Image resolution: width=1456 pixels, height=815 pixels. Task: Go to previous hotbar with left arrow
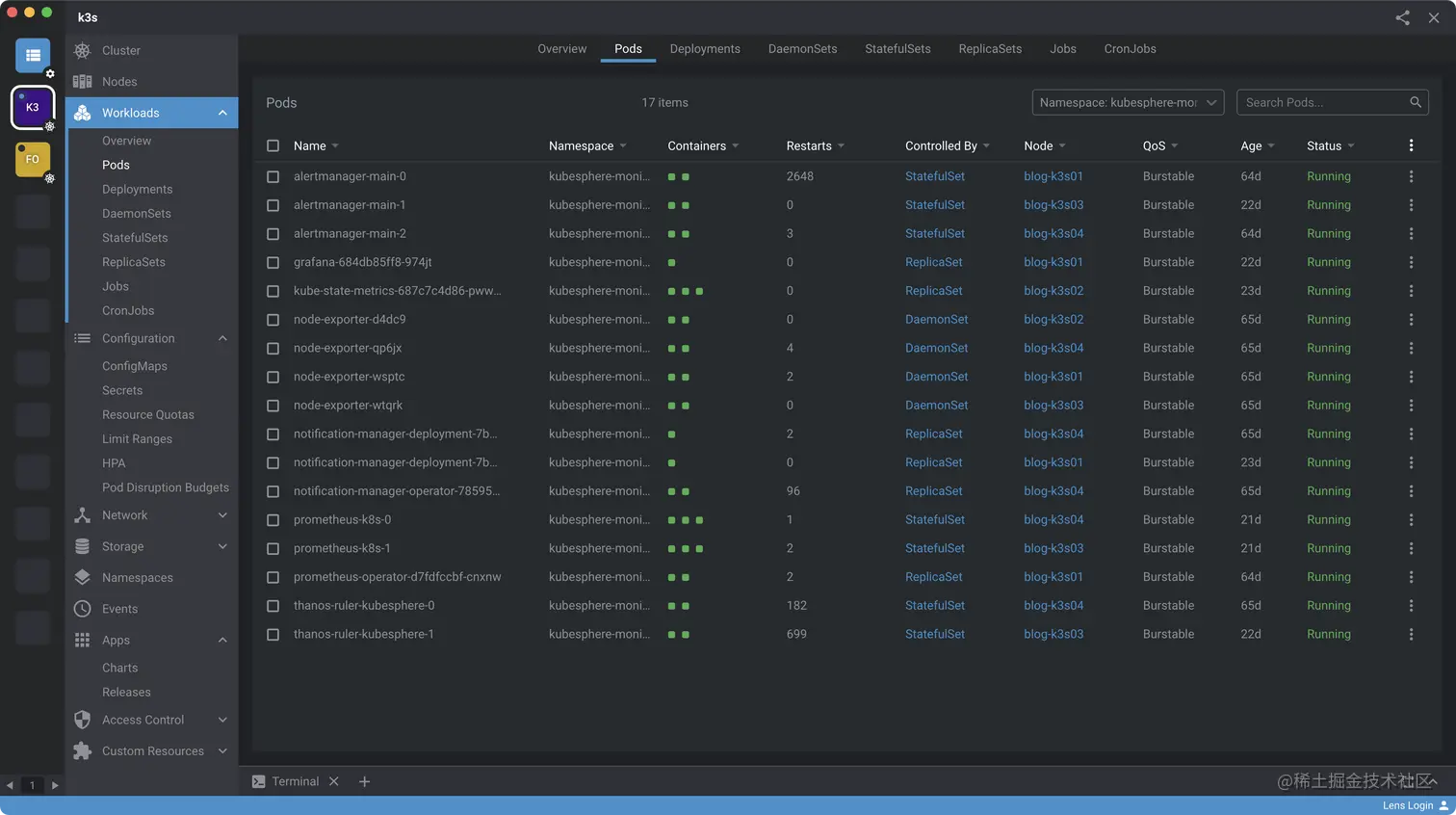pyautogui.click(x=10, y=785)
